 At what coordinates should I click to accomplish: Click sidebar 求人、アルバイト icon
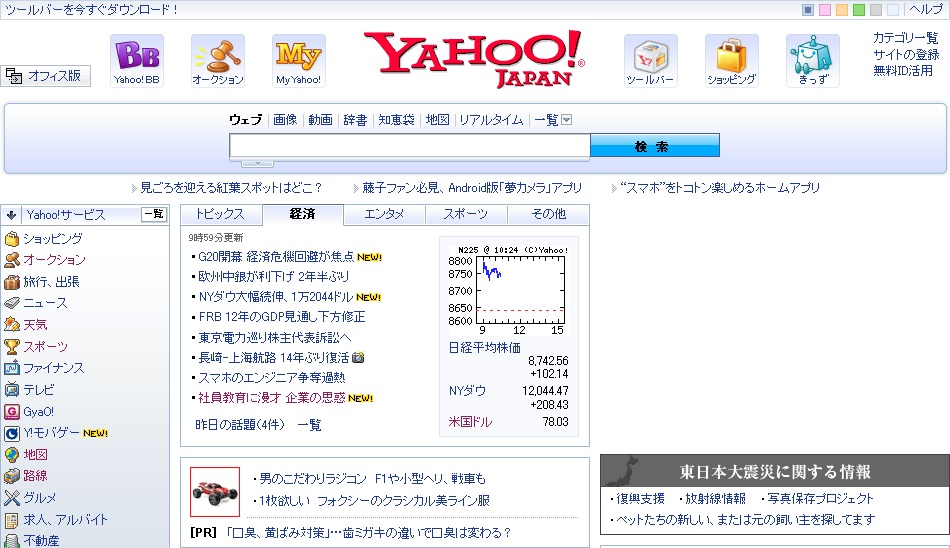pos(12,520)
